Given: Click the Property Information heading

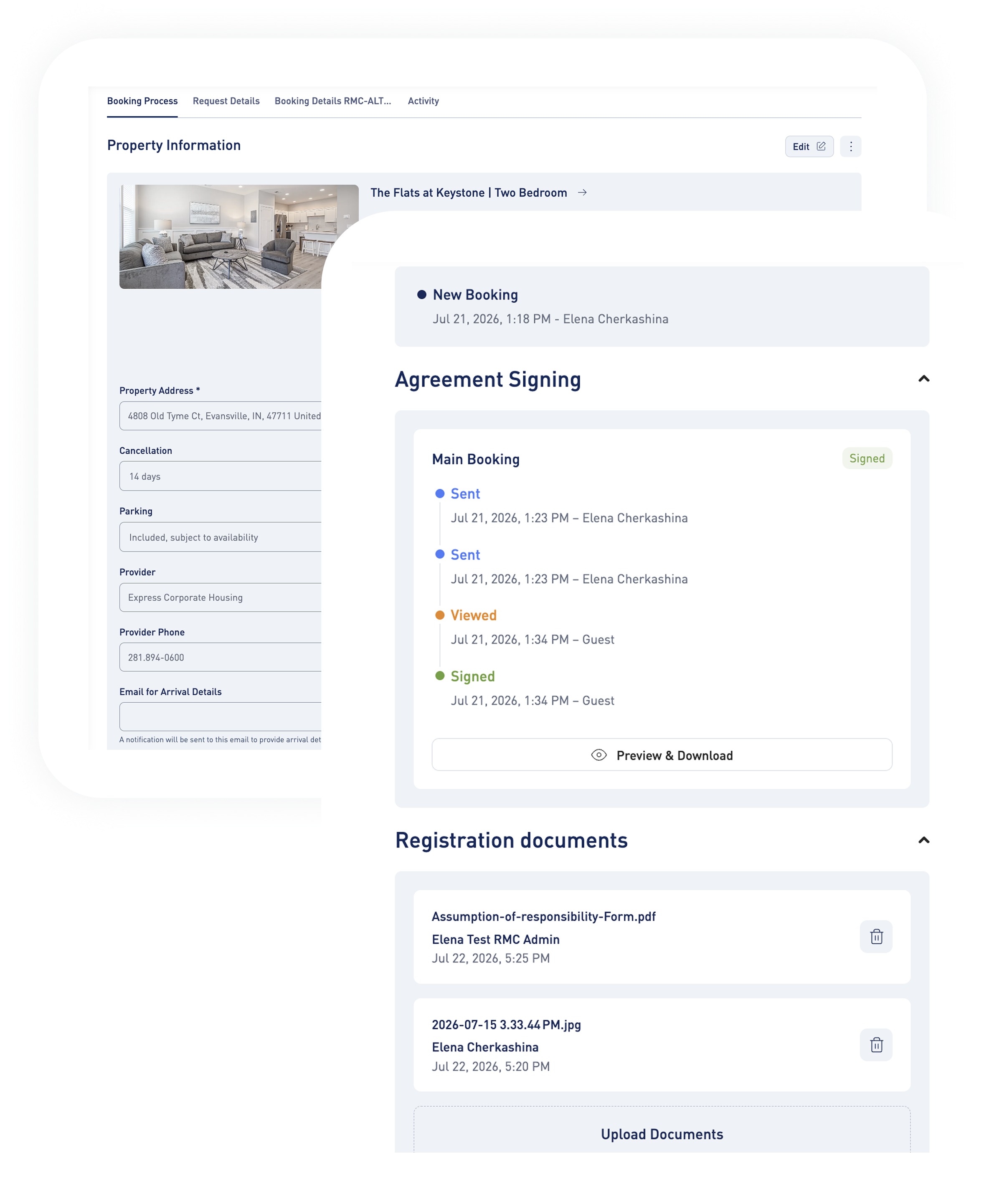Looking at the screenshot, I should click(174, 145).
